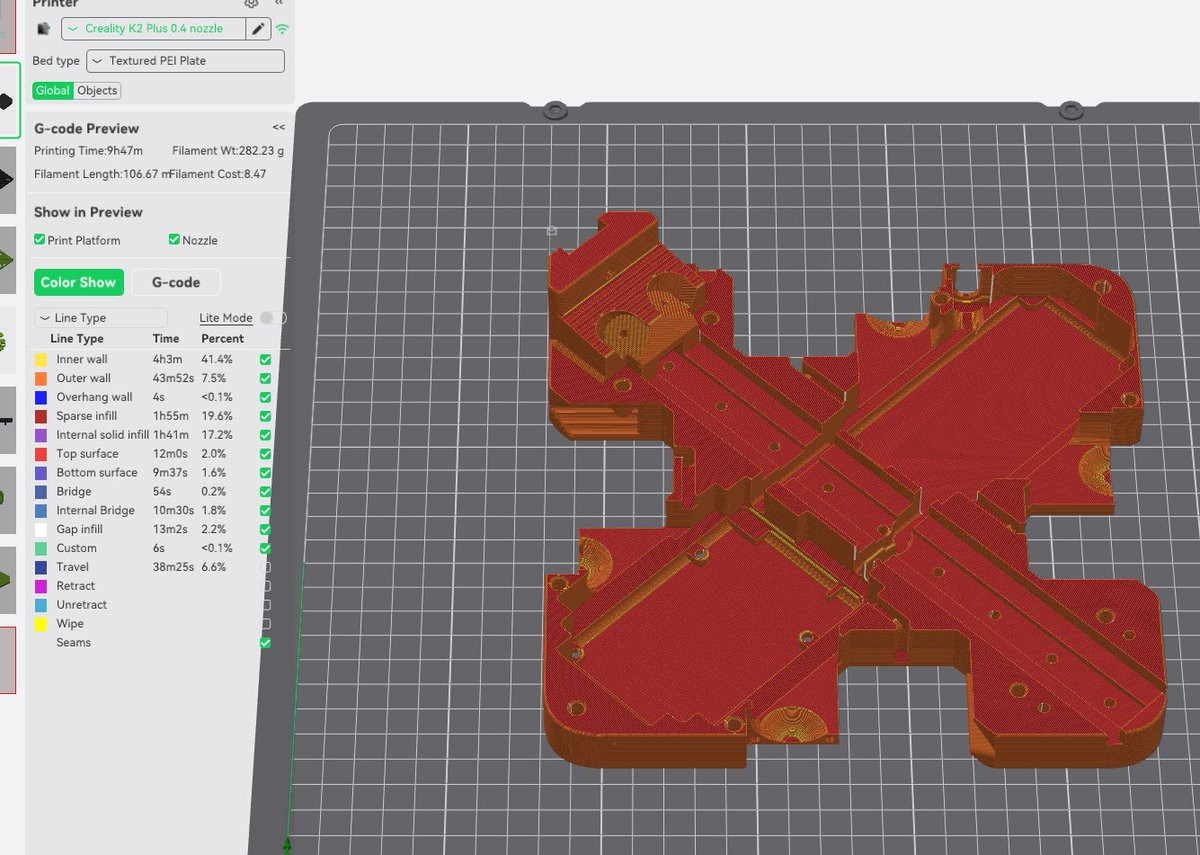Viewport: 1200px width, 855px height.
Task: Uncheck the Nozzle preview checkbox
Action: [174, 240]
